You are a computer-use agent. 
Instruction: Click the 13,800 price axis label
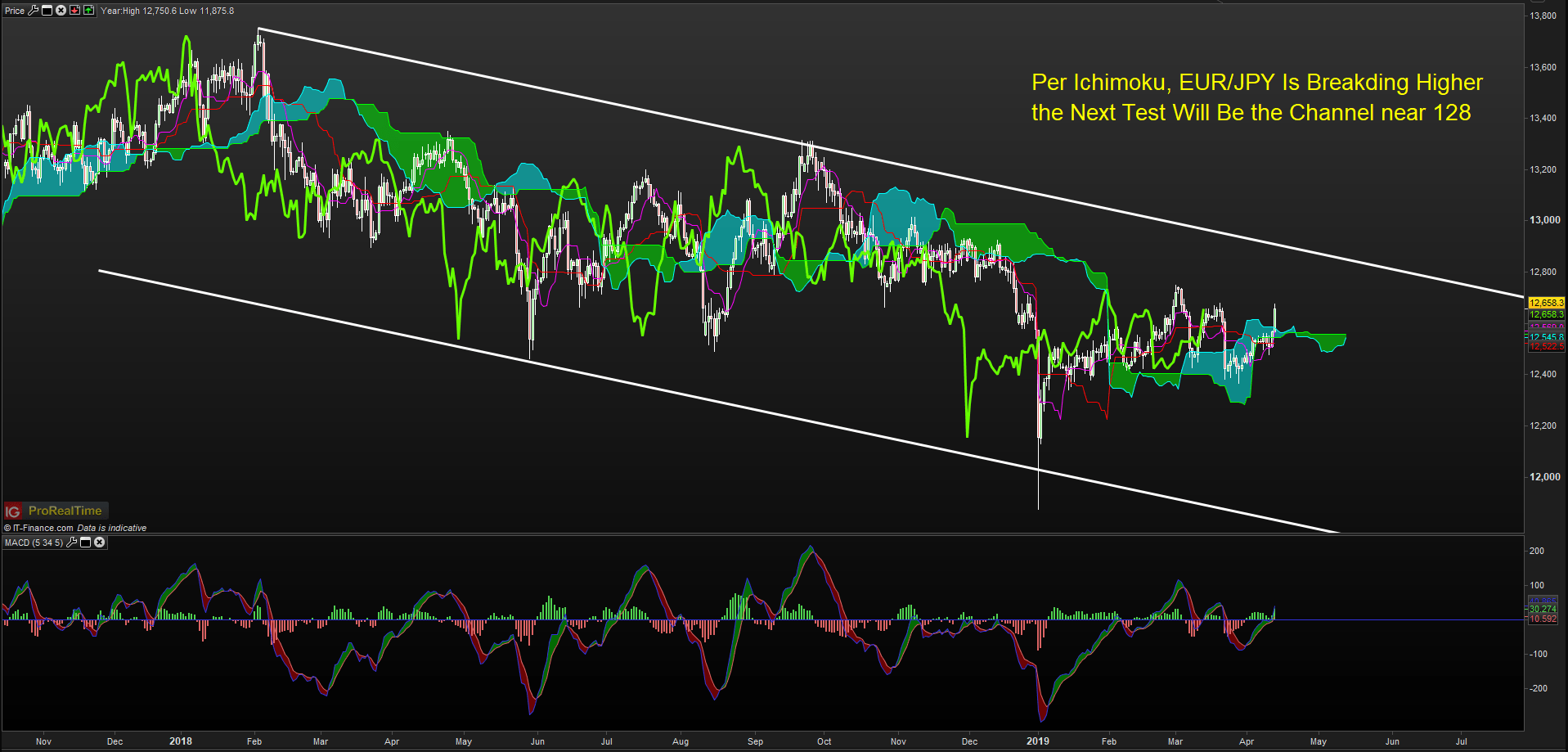pyautogui.click(x=1543, y=16)
